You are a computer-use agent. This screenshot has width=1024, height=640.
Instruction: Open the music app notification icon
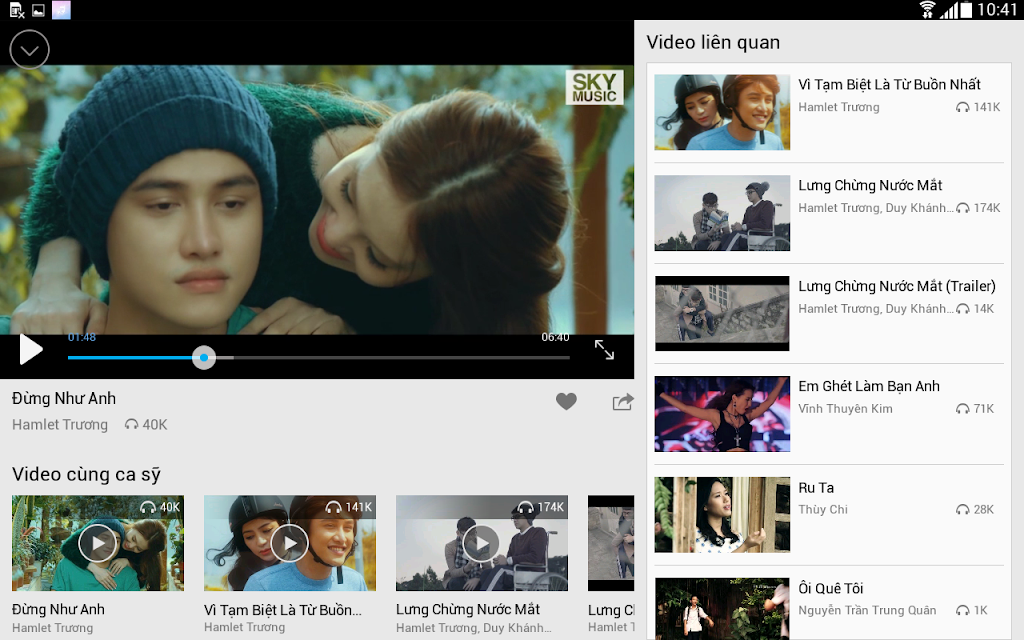pyautogui.click(x=61, y=10)
